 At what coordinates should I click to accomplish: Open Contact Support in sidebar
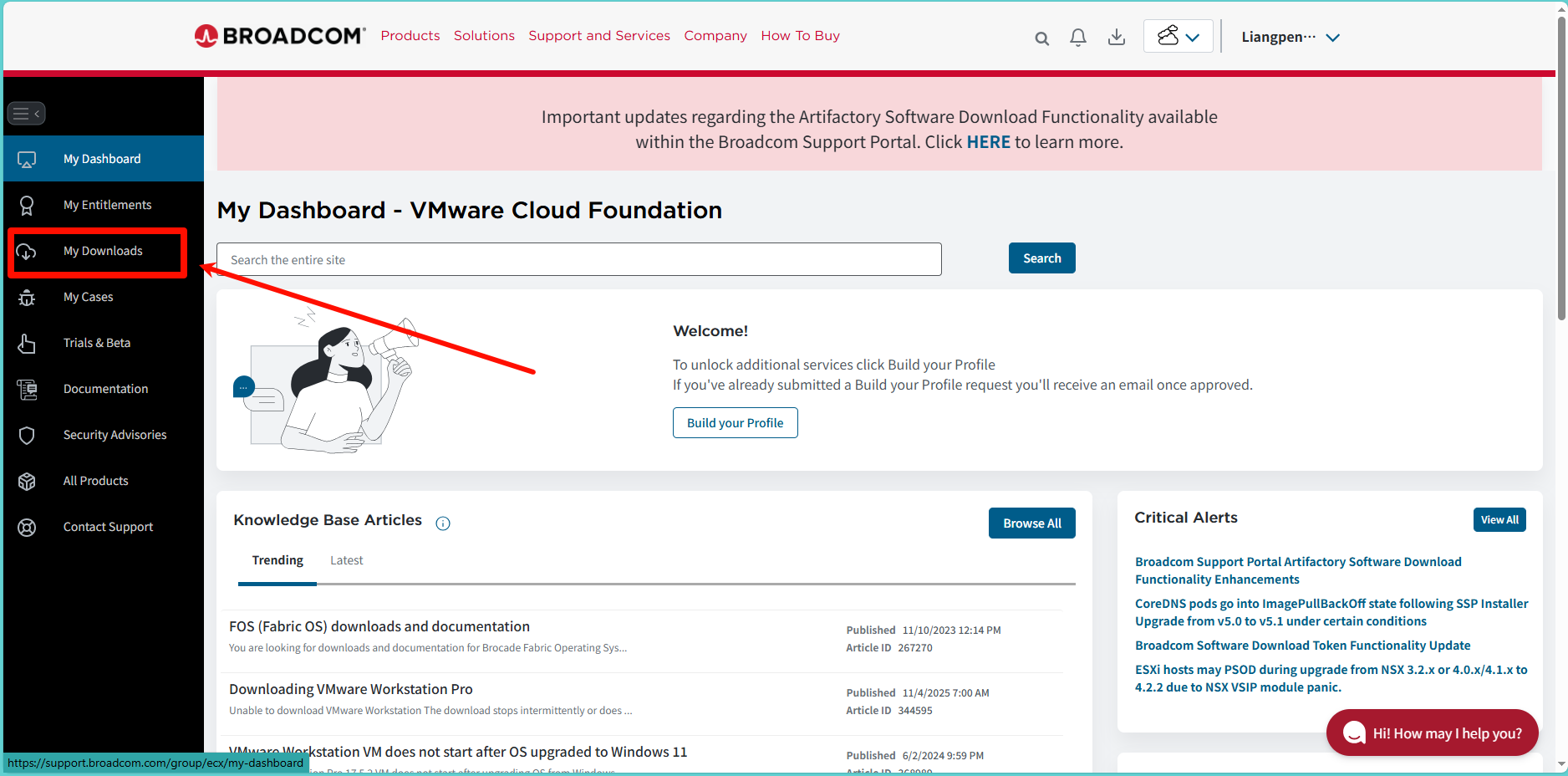pyautogui.click(x=104, y=527)
